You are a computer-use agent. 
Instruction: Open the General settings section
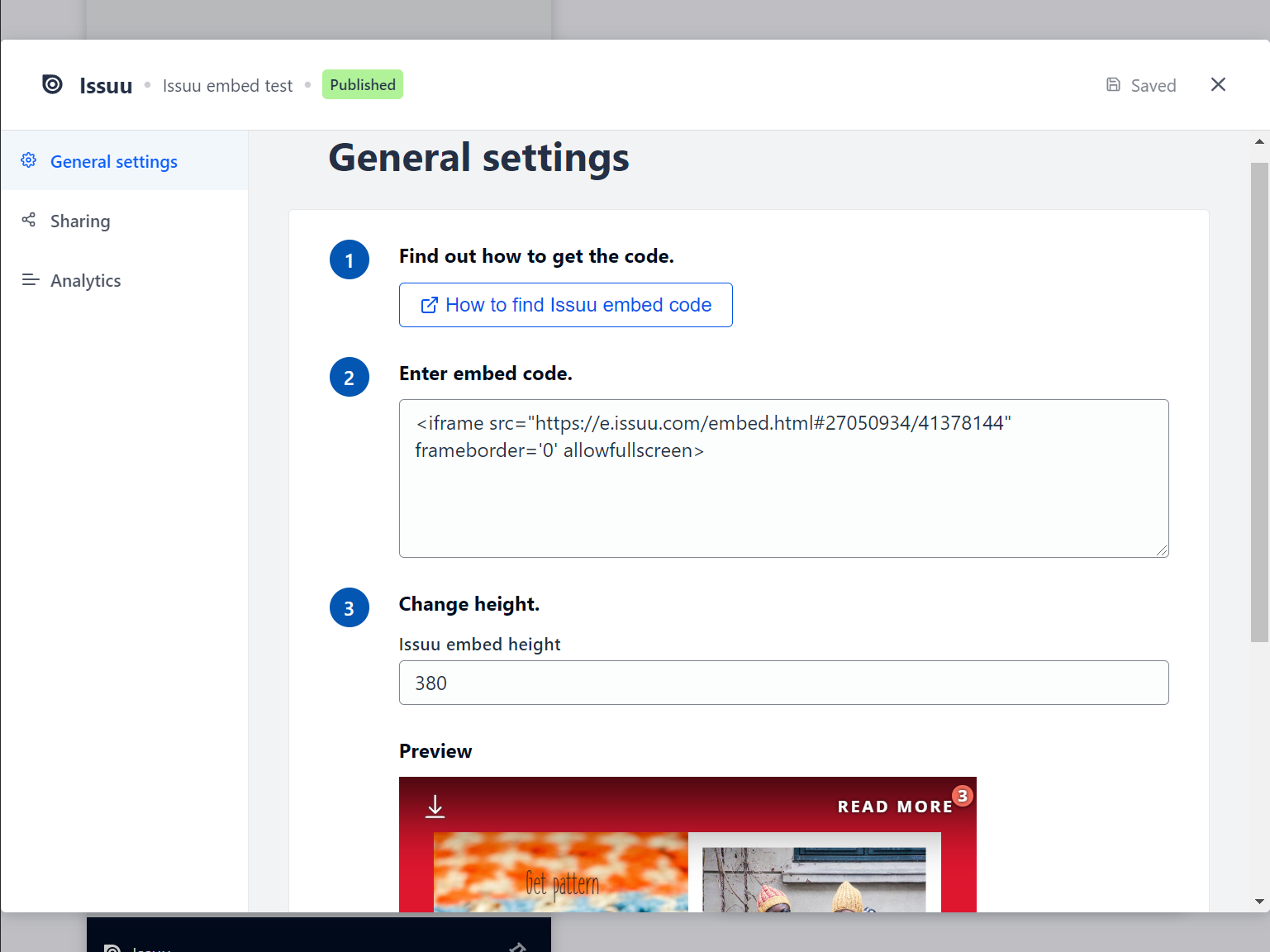[114, 162]
